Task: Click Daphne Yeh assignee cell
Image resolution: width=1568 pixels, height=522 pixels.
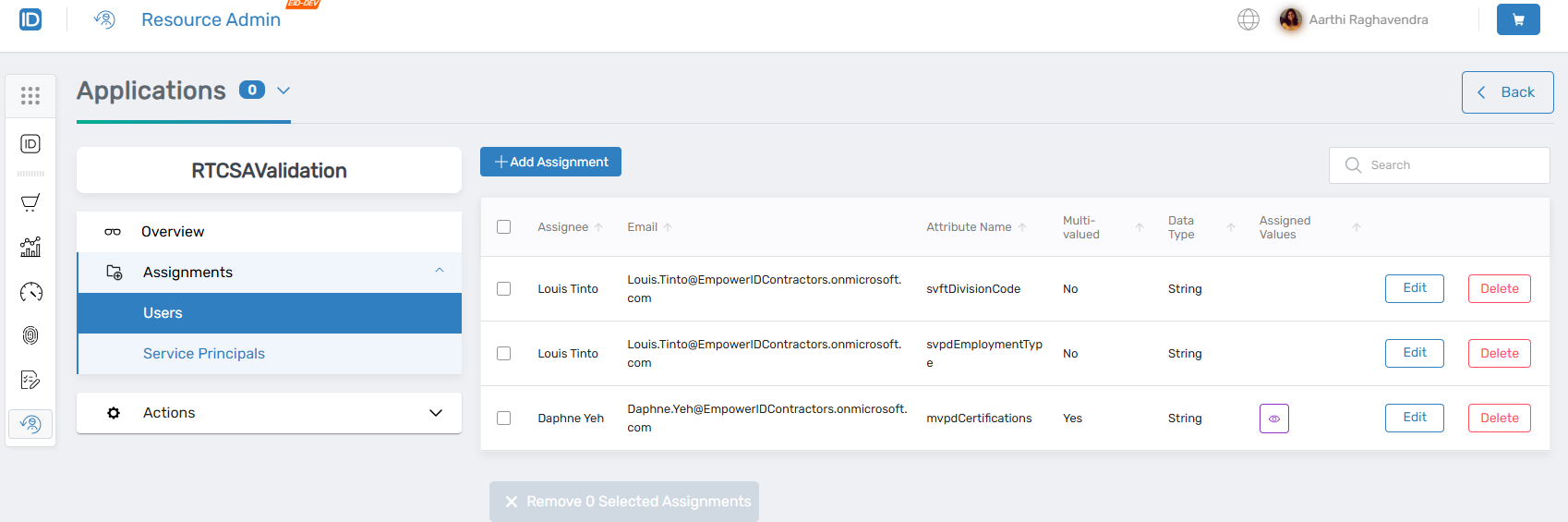Action: pos(571,419)
